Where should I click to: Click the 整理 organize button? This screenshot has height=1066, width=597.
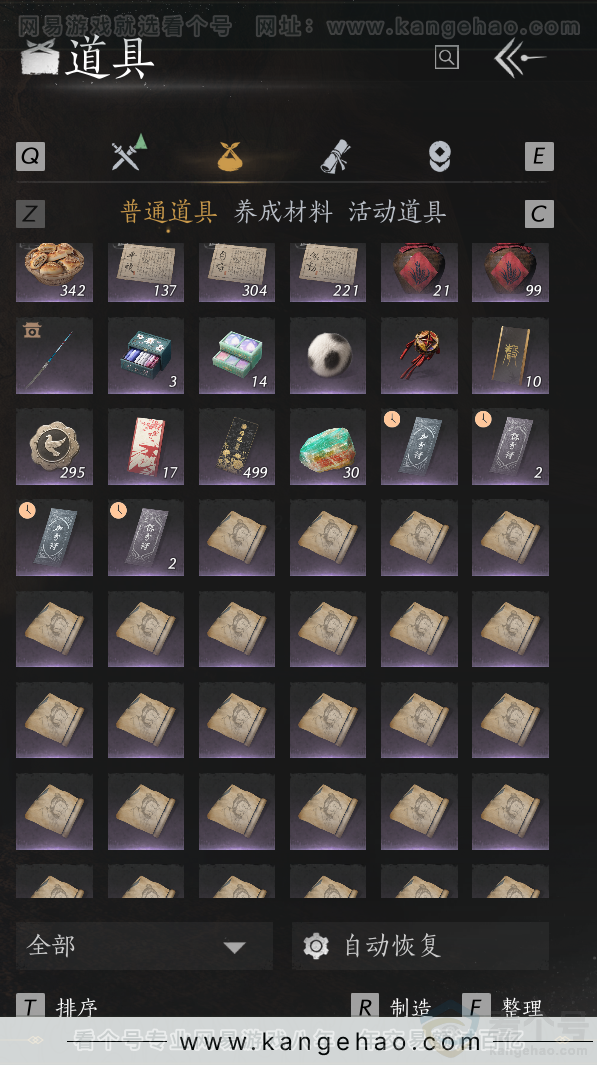tap(504, 1005)
